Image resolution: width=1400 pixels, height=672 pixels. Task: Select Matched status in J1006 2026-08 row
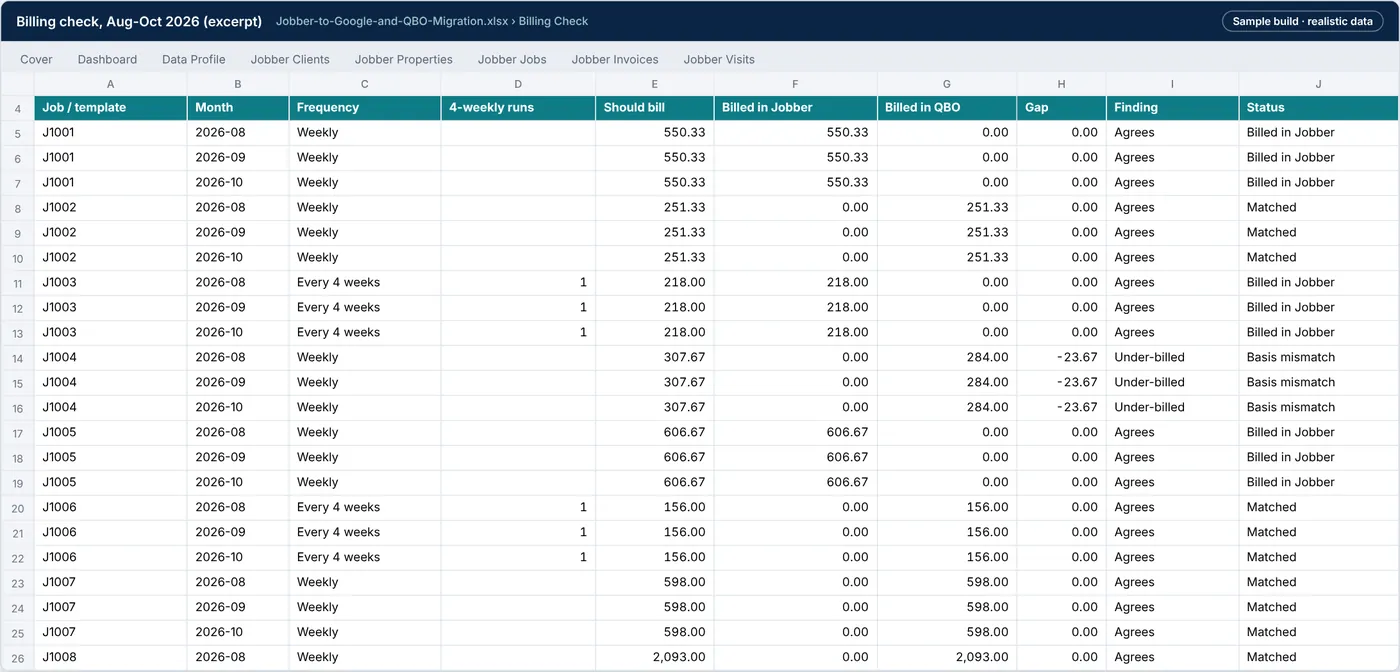click(1319, 507)
